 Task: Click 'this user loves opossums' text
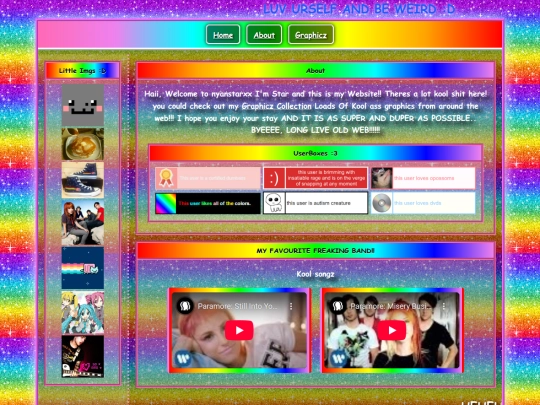[x=424, y=178]
